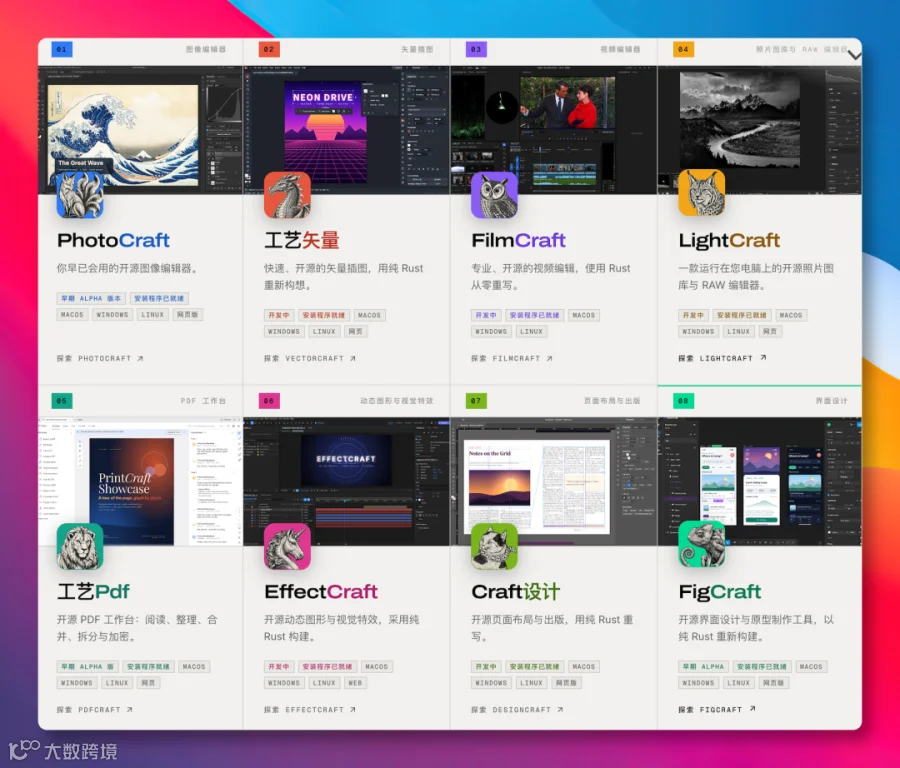Click the MACOS tag in PhotoCraft card

point(72,315)
